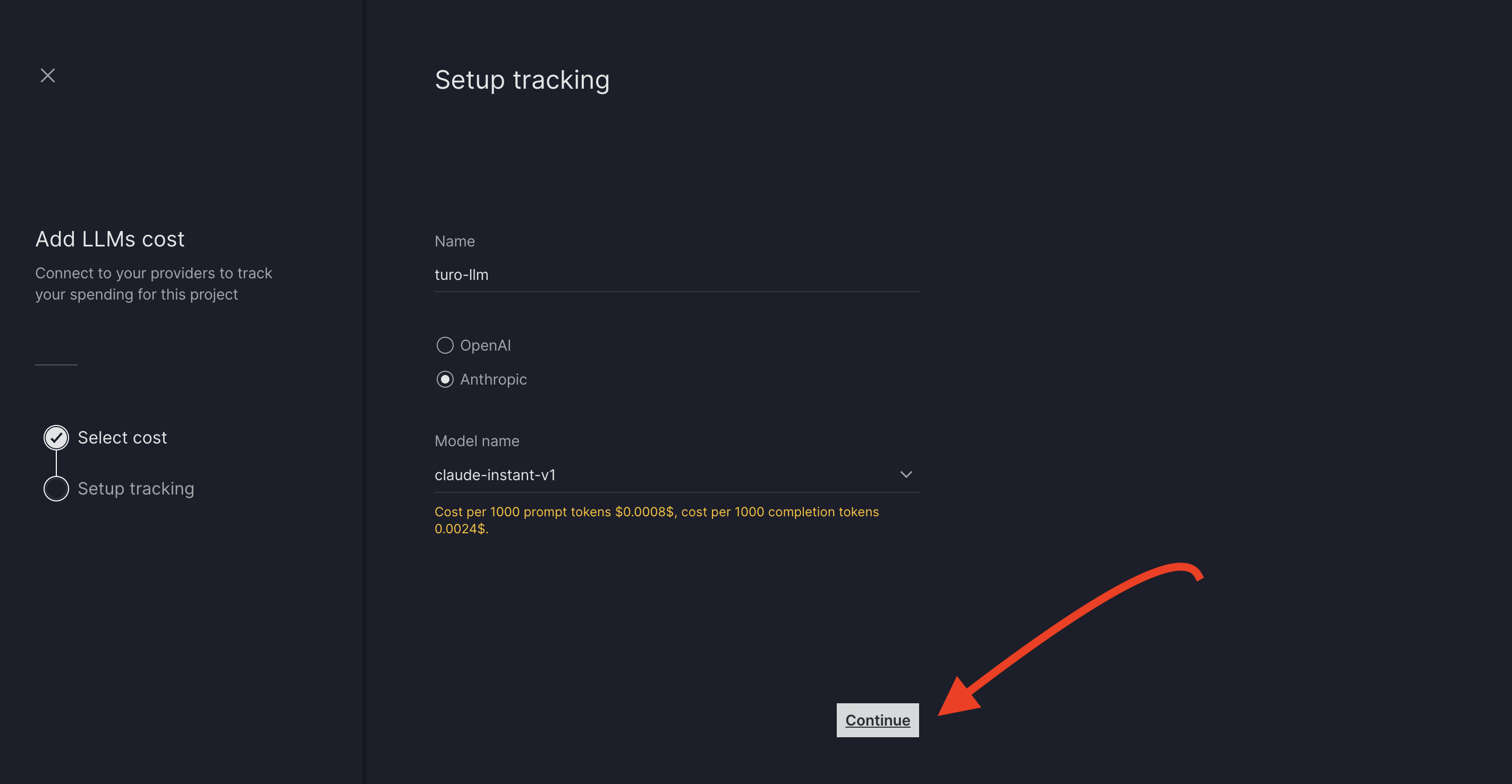Select the Anthropic radio button
Viewport: 1512px width, 784px height.
tap(445, 380)
